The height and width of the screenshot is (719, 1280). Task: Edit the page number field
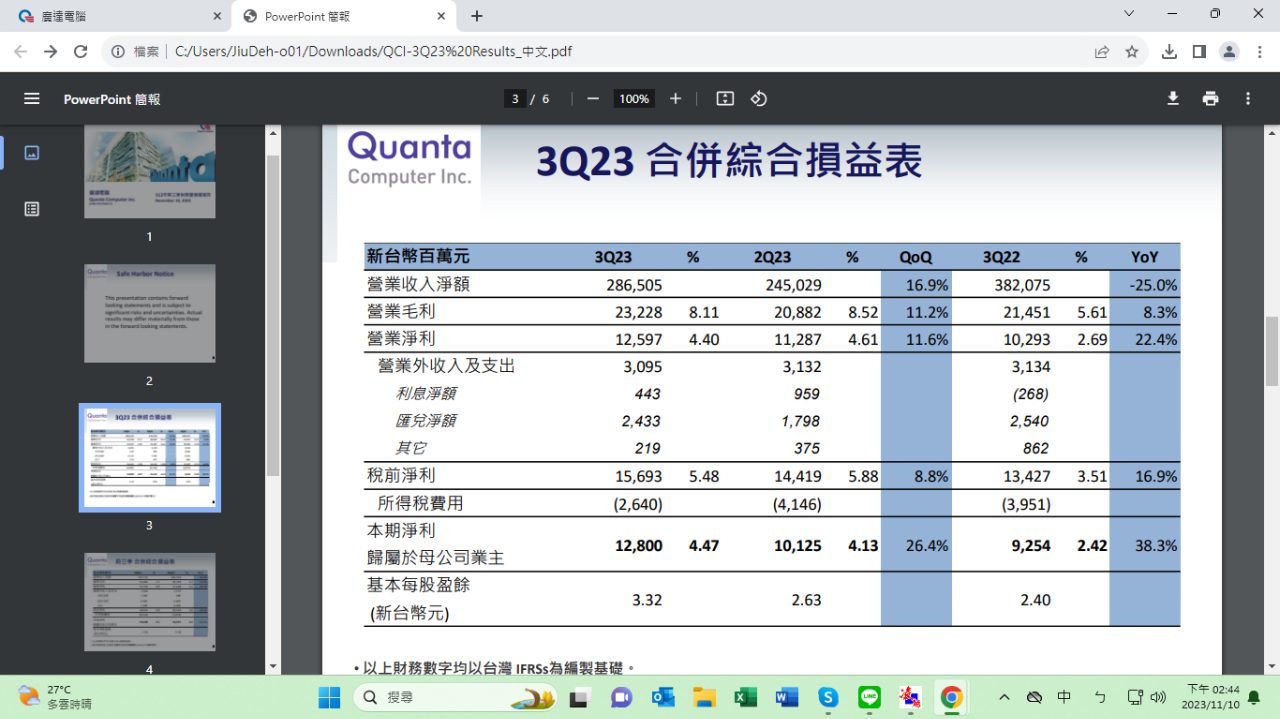(515, 99)
